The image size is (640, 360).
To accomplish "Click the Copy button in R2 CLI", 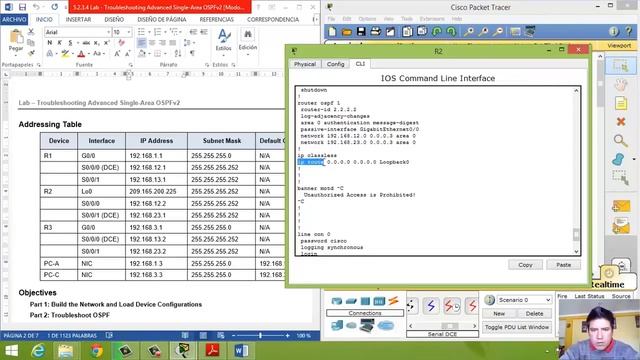I will click(x=525, y=265).
